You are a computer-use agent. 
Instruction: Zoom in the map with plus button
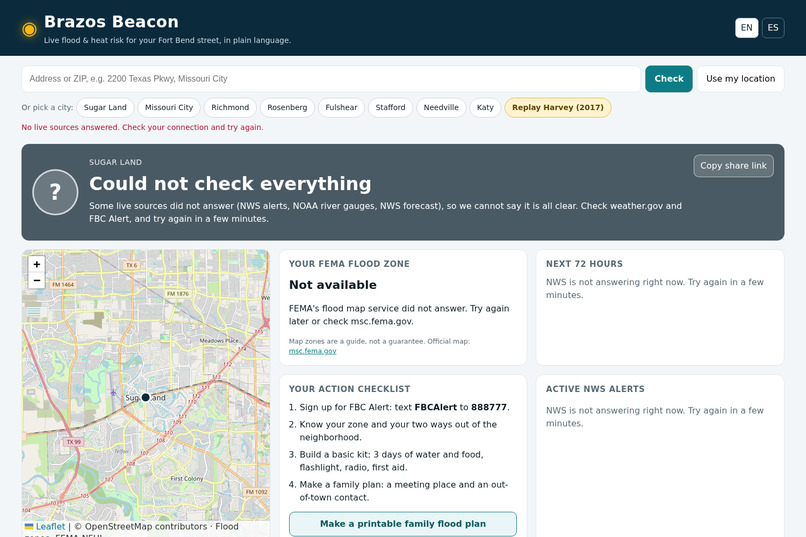tap(36, 264)
